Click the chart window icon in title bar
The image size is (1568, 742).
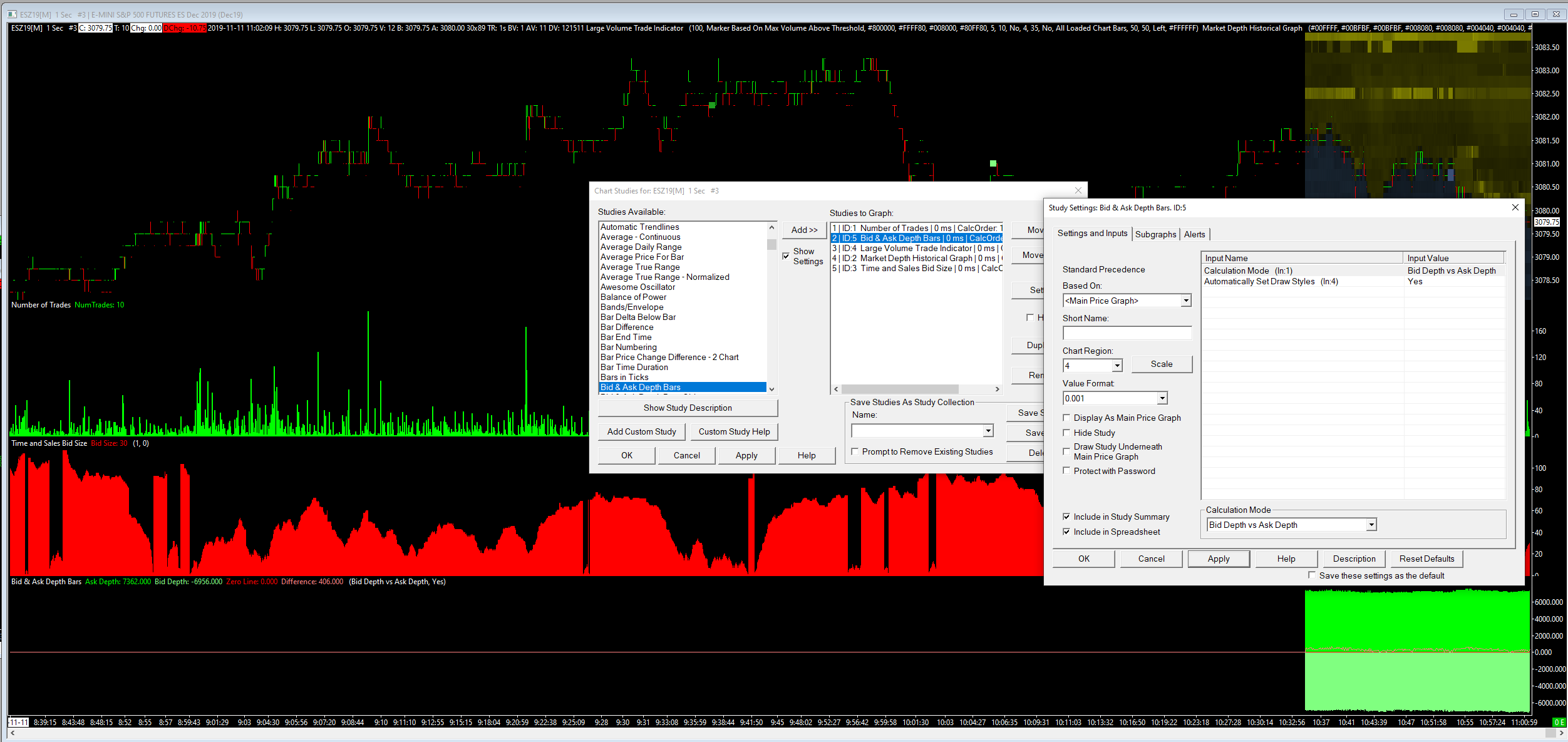tap(12, 14)
